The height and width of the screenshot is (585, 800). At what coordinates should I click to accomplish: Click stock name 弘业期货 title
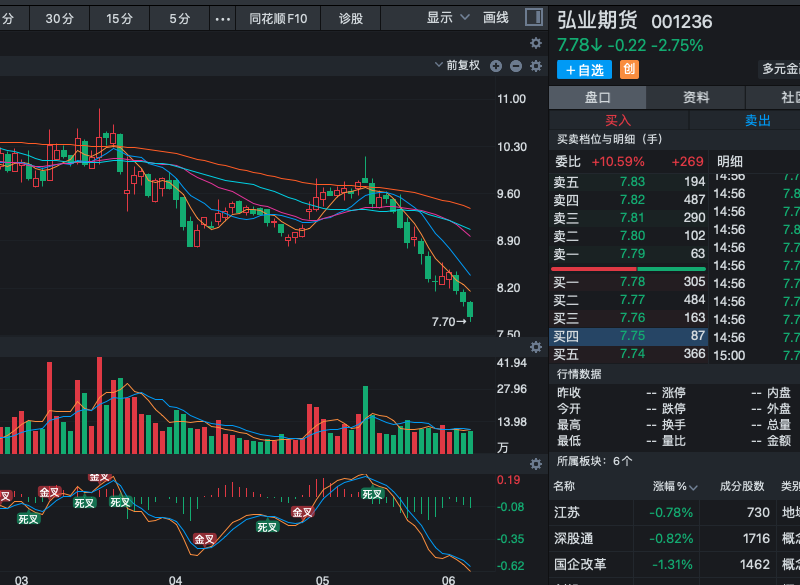(x=597, y=21)
